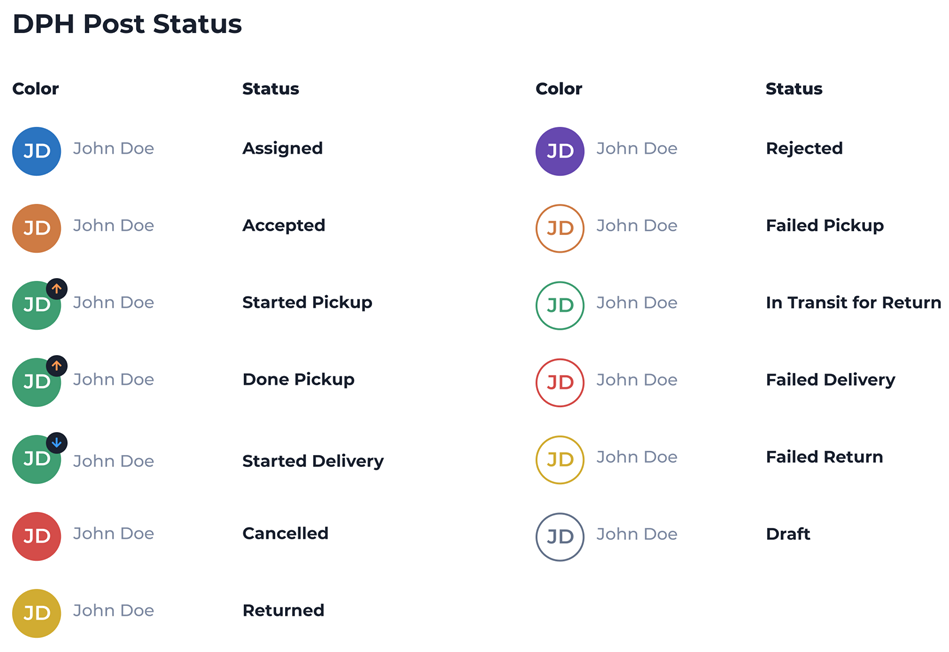Image resolution: width=949 pixels, height=652 pixels.
Task: Click the DPH Post Status heading
Action: (x=127, y=25)
